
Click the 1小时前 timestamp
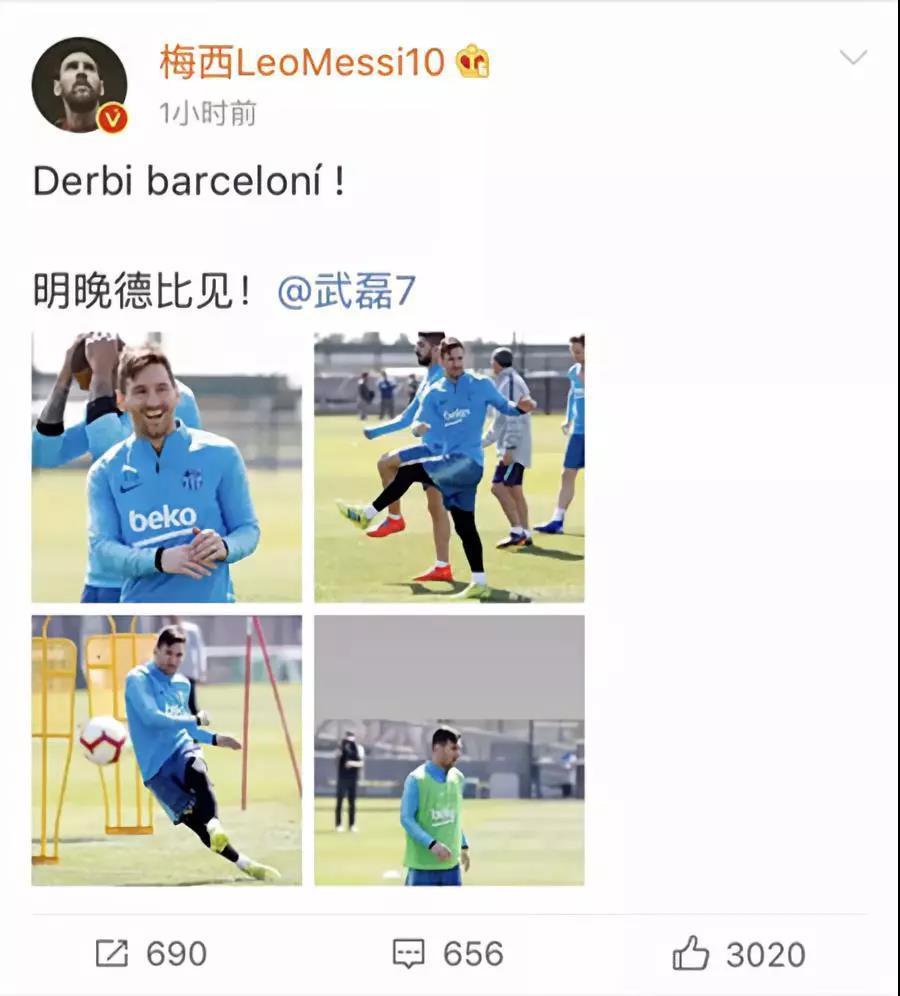coord(207,113)
